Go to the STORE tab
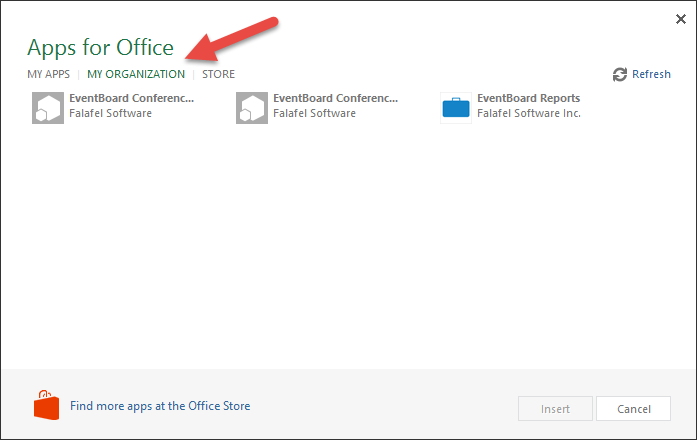This screenshot has height=440, width=697. [218, 74]
